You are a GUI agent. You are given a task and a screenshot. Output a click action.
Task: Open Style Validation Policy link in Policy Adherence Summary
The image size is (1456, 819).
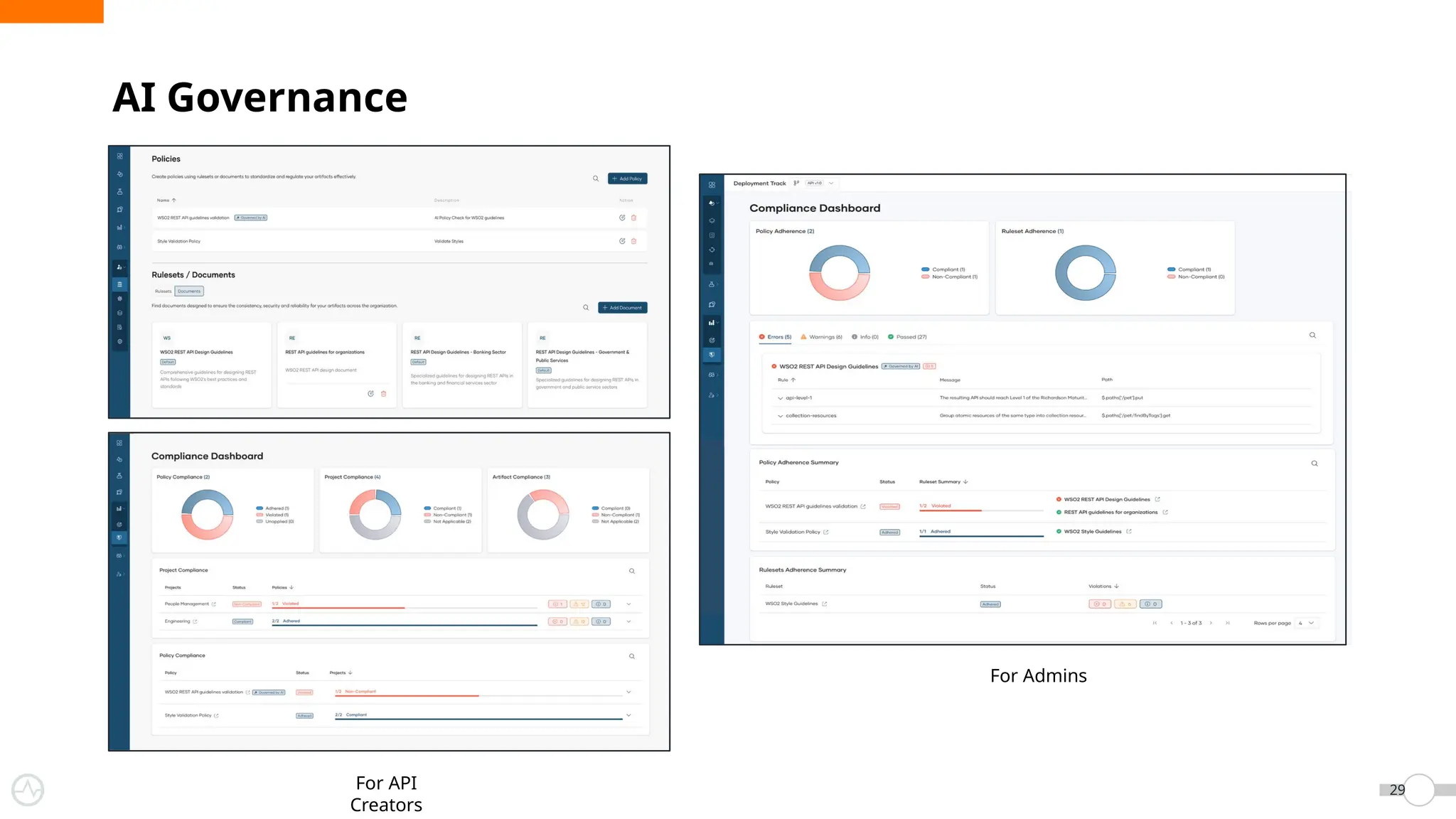pyautogui.click(x=826, y=532)
